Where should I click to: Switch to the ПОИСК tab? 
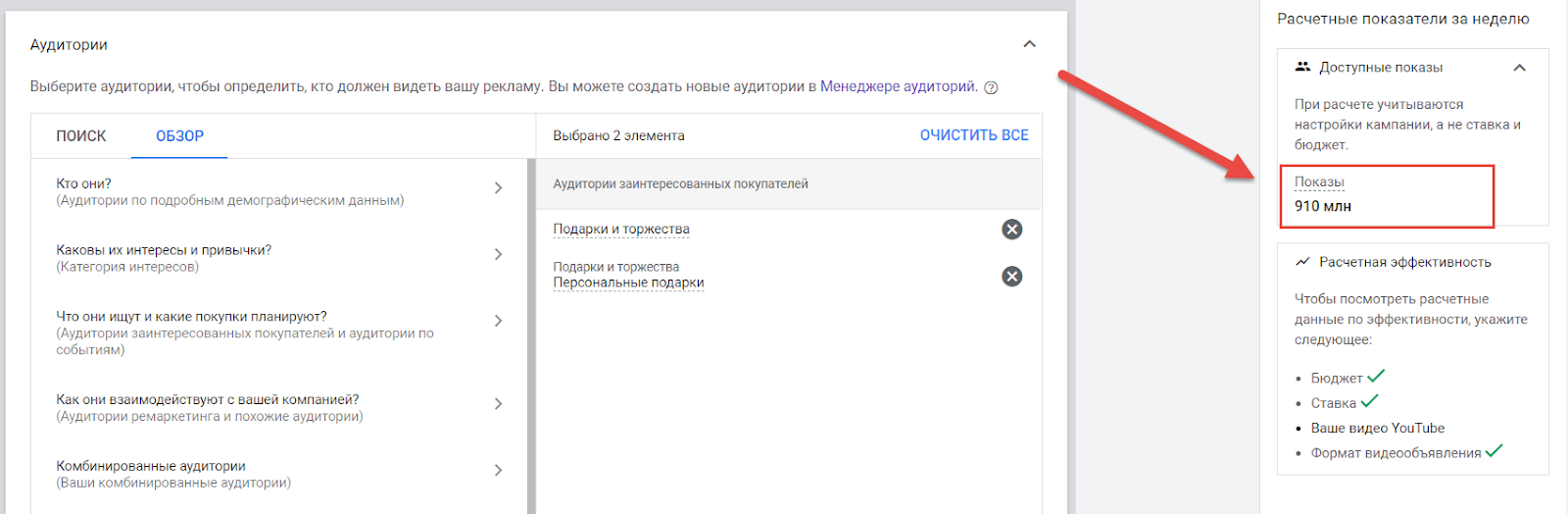point(81,136)
